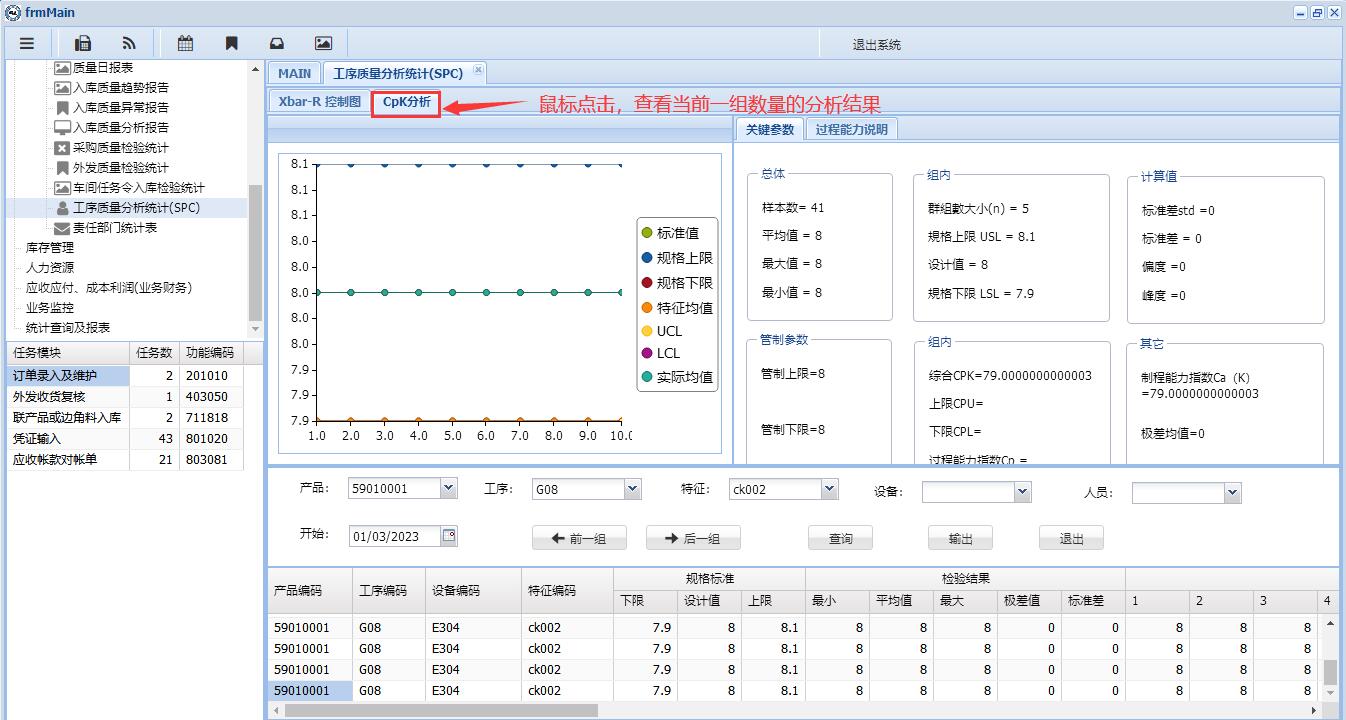Screen dimensions: 1346x720
Task: Click the 标准值 legend color marker
Action: [647, 233]
